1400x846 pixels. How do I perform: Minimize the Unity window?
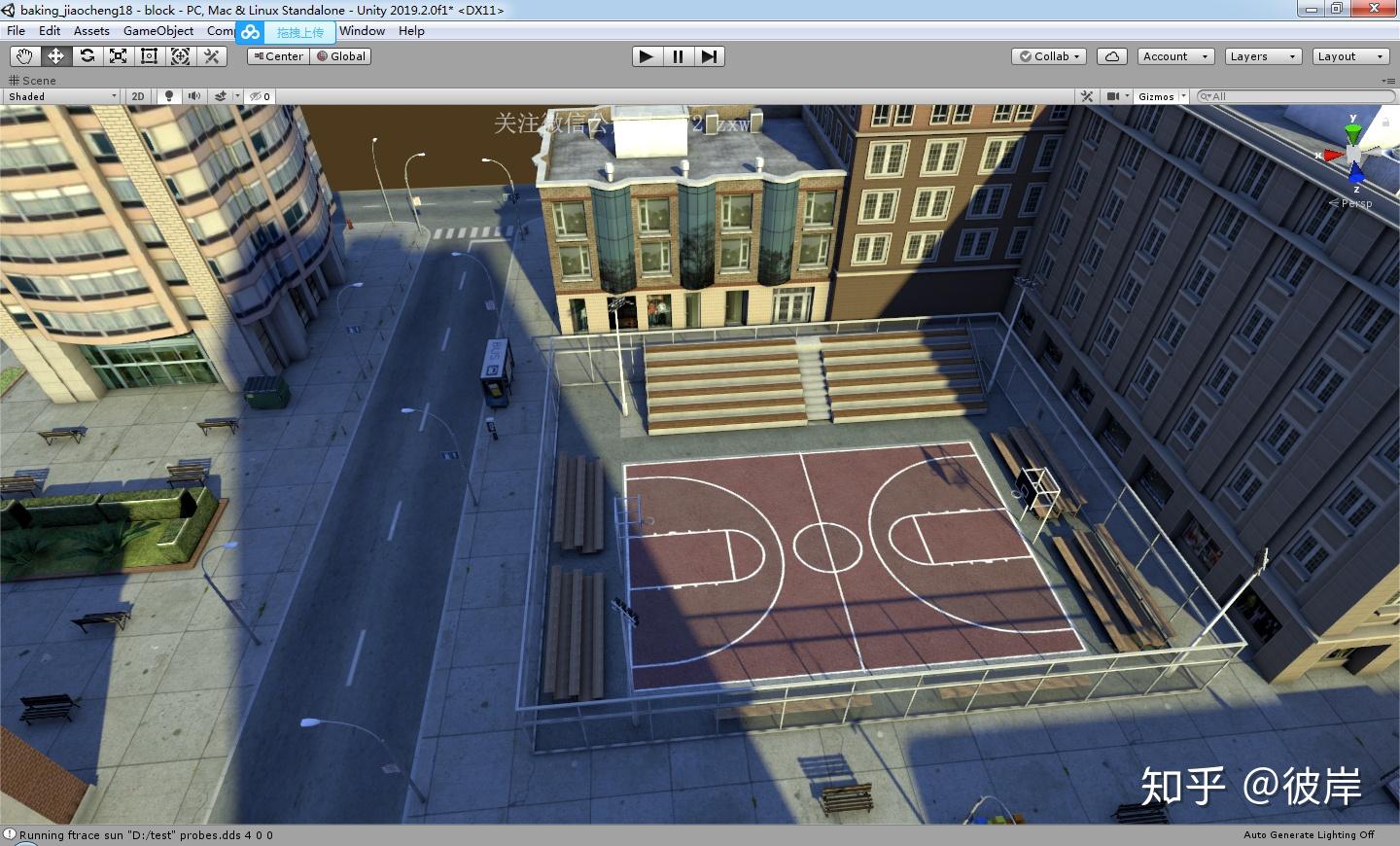coord(1312,9)
